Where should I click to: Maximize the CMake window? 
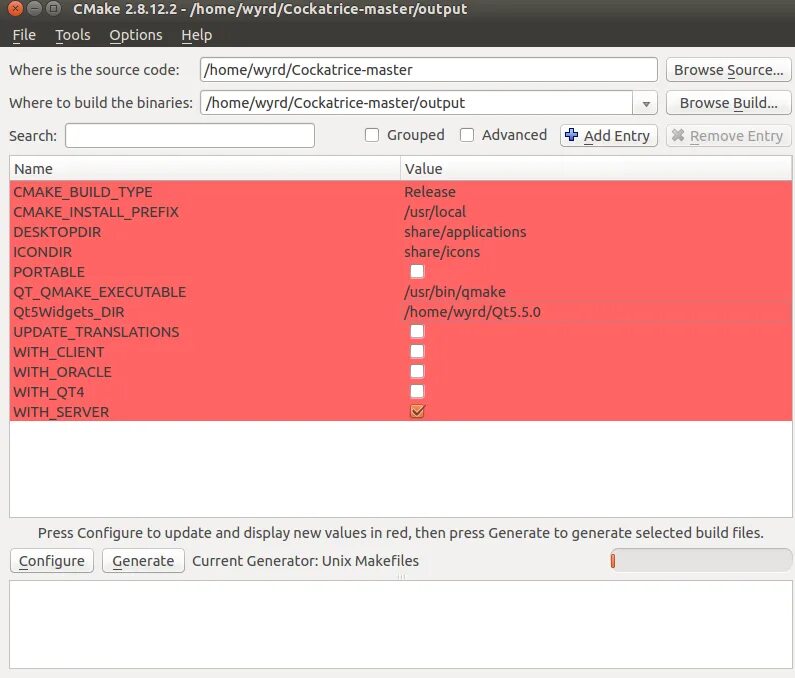(x=53, y=9)
